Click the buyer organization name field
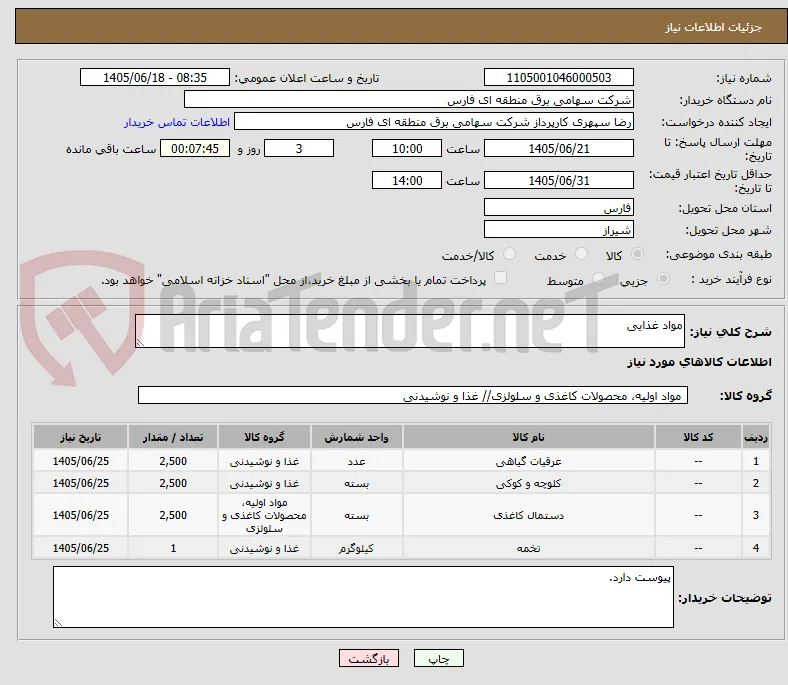788x685 pixels. click(x=409, y=100)
